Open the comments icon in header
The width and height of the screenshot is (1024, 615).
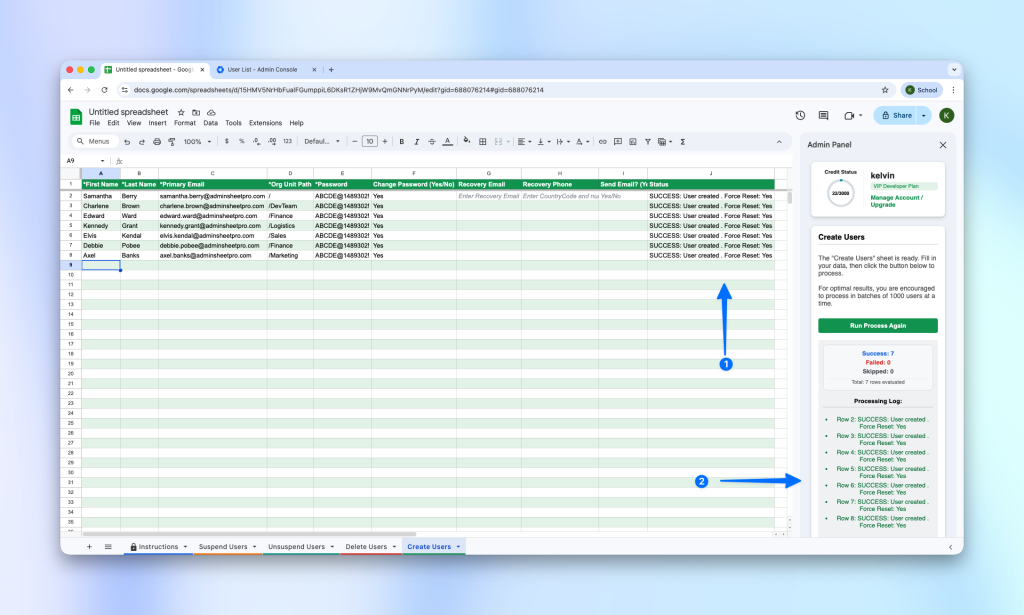[824, 116]
